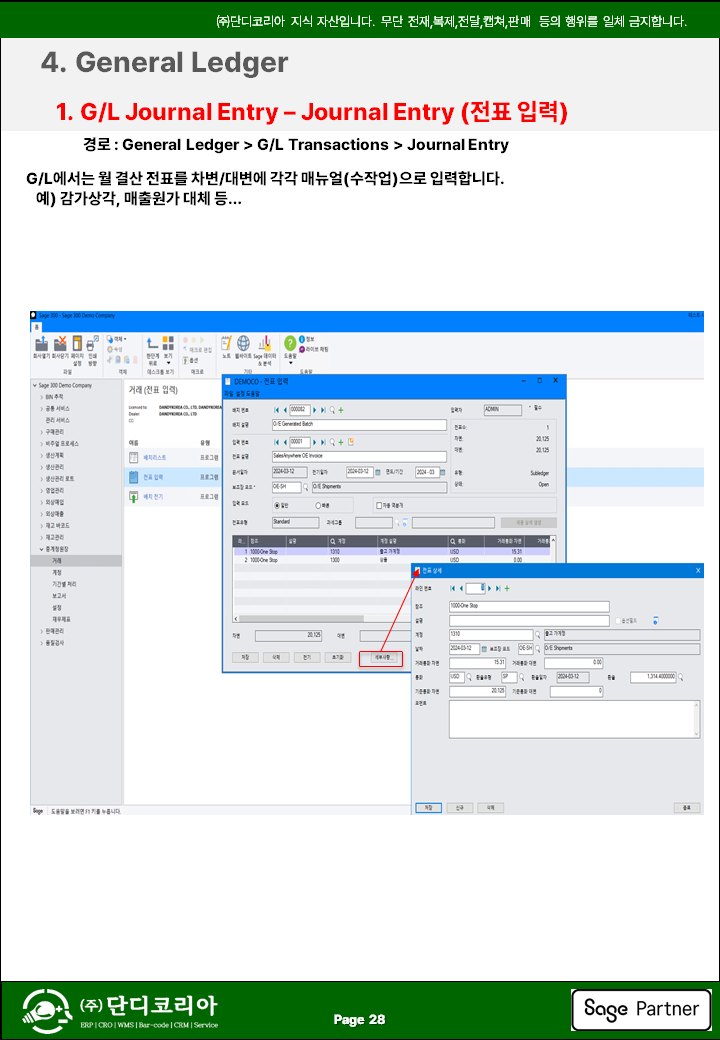Select 거래 under 총계정원장 in tree
Screen dimensions: 720x1040
[57, 561]
